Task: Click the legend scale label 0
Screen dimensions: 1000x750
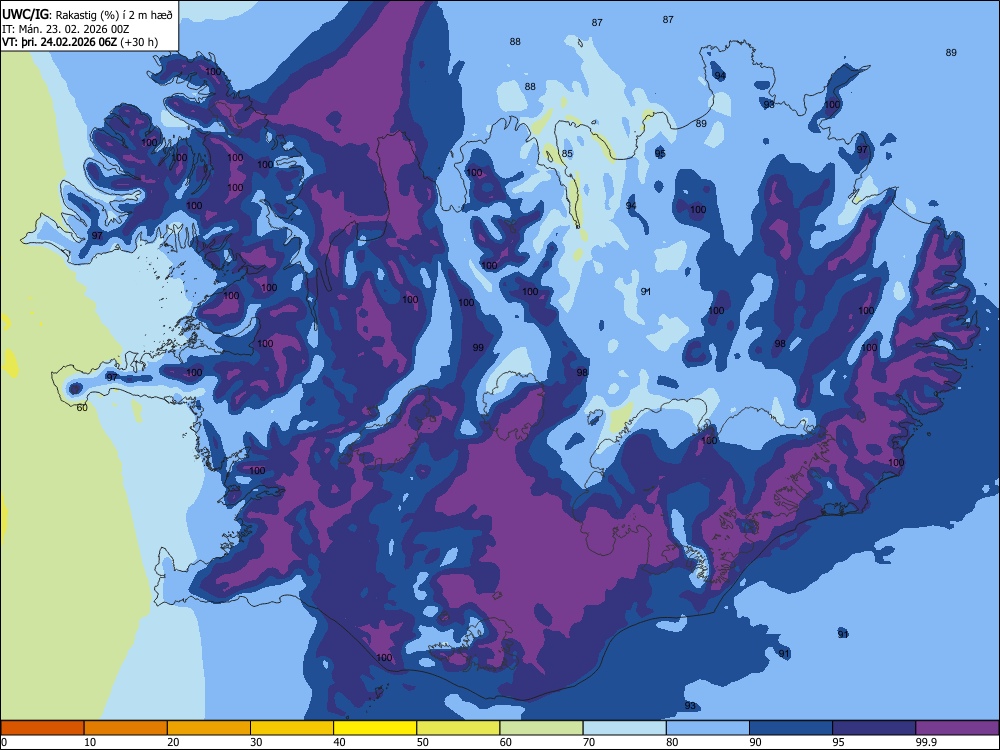Action: click(x=4, y=742)
